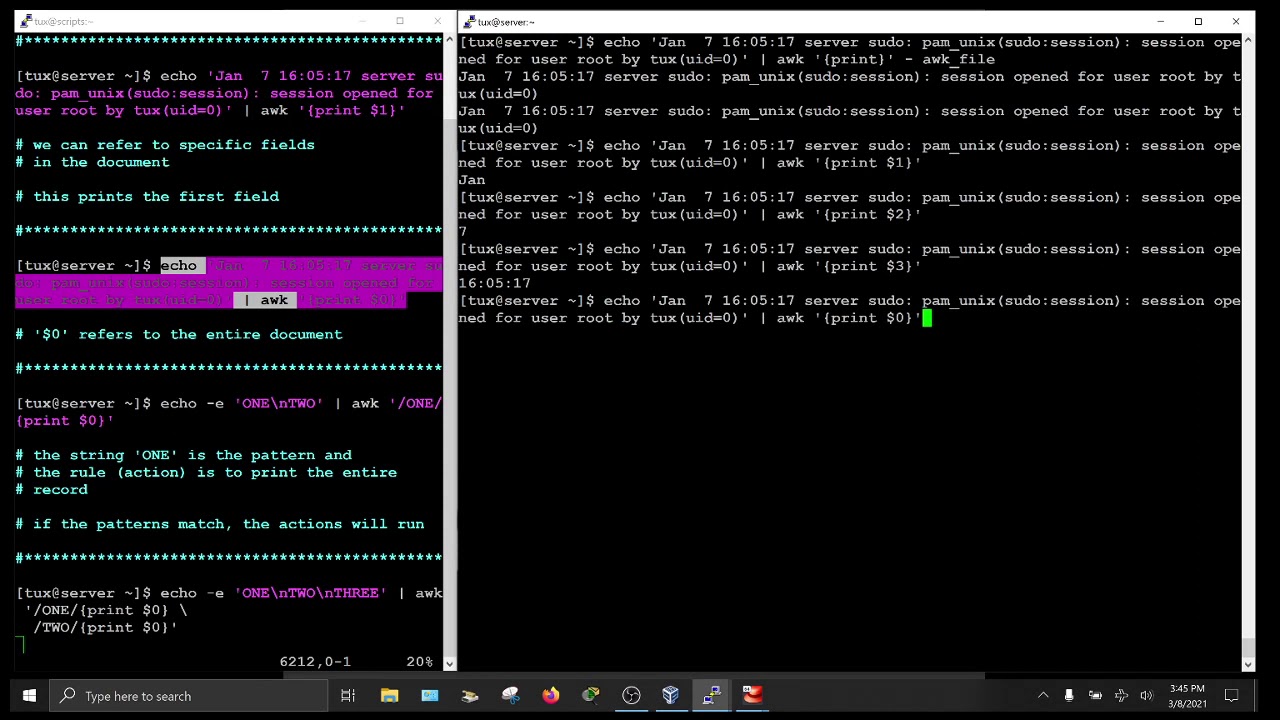Click the up arrow of tux@scripts scrollbar
The height and width of the screenshot is (720, 1280).
click(449, 39)
